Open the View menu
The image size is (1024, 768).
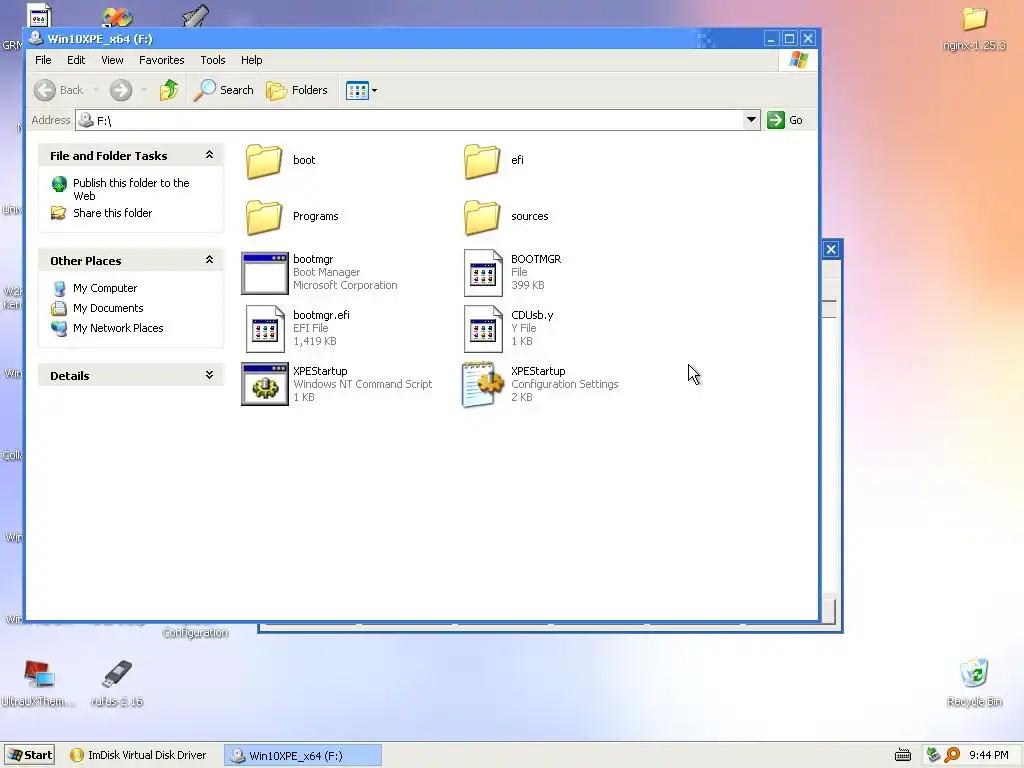(112, 60)
